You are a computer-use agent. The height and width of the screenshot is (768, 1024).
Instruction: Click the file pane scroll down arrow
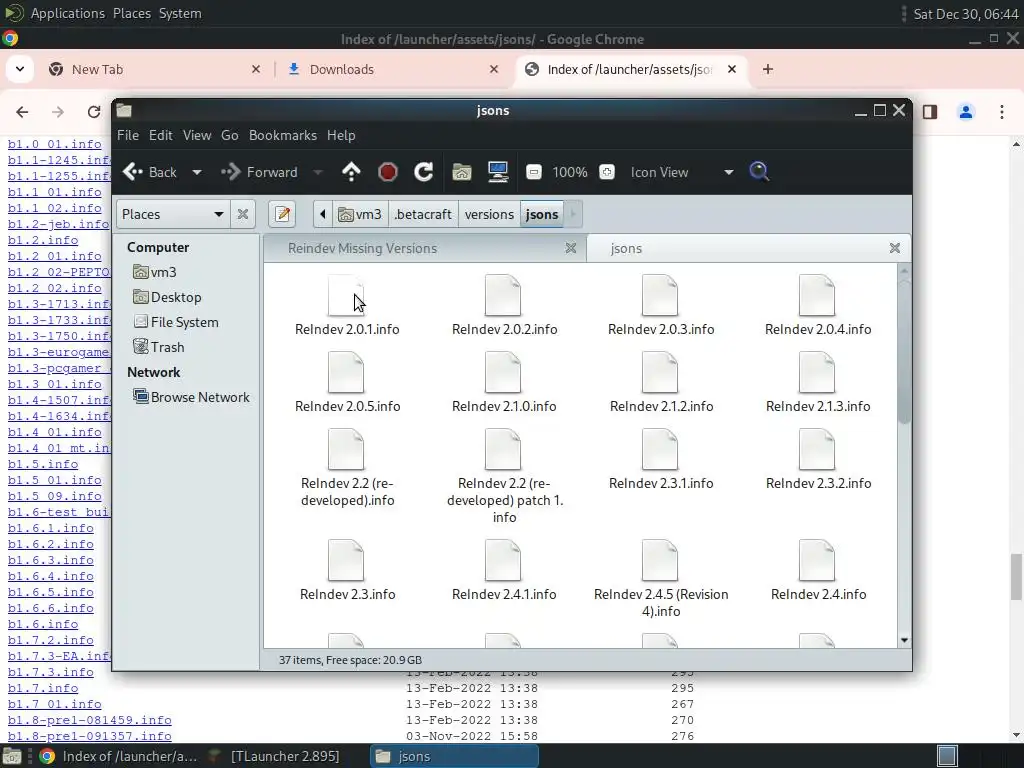[904, 641]
